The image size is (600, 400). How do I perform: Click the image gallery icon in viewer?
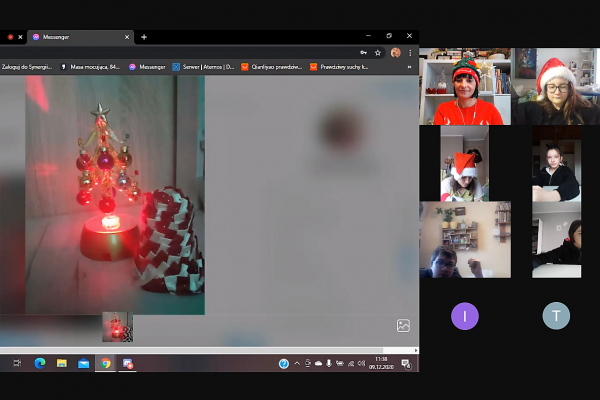403,325
